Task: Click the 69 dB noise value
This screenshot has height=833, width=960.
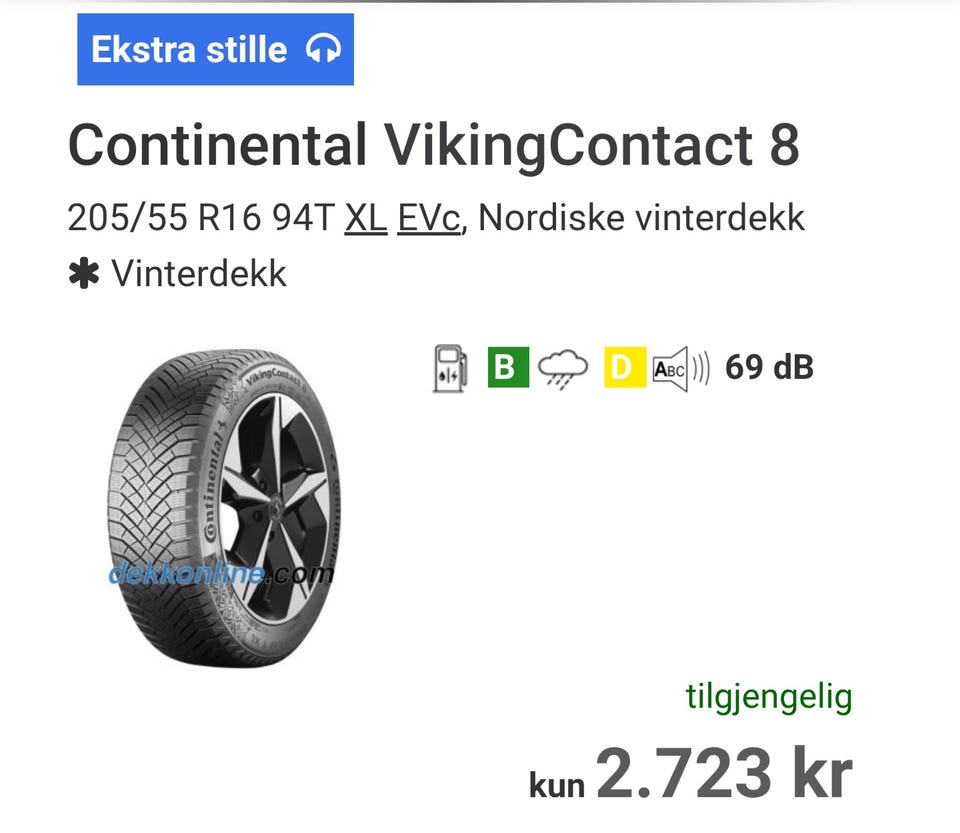Action: point(769,367)
